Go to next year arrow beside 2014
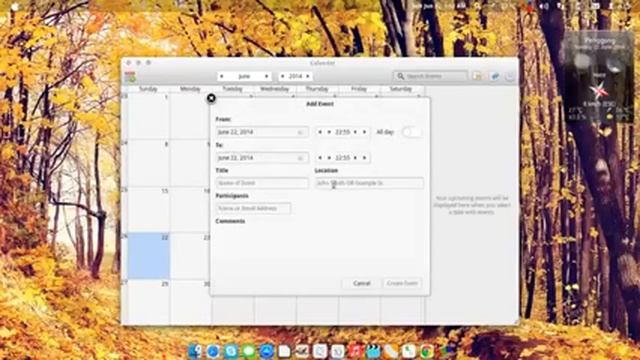 308,76
